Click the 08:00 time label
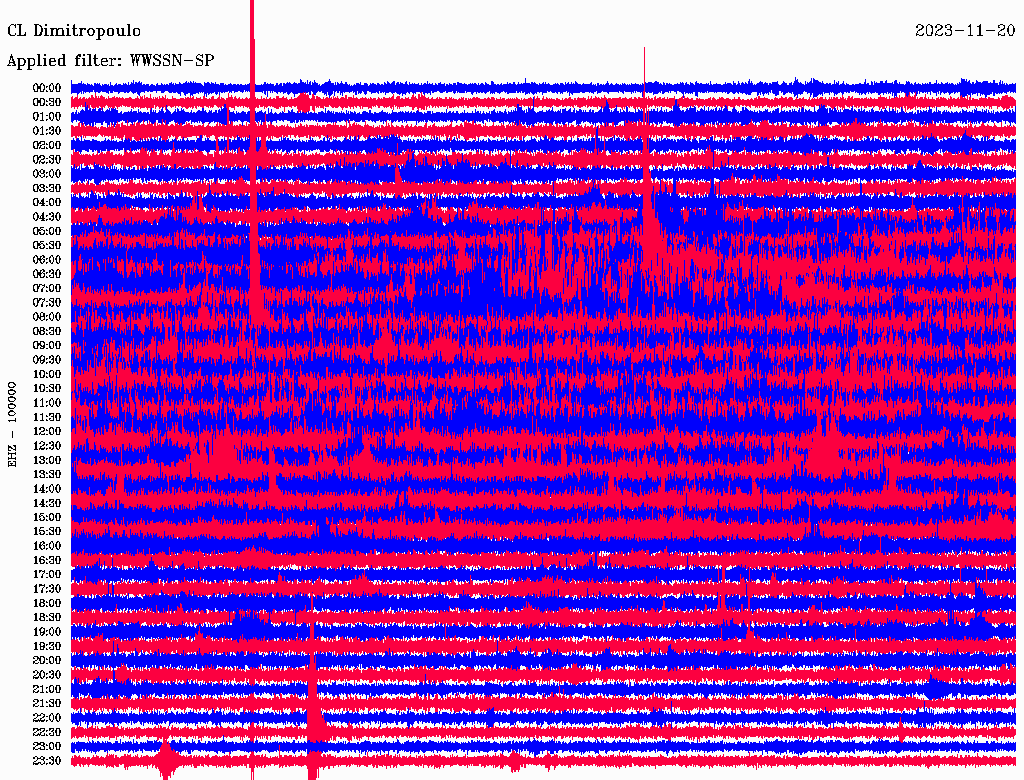Image resolution: width=1024 pixels, height=780 pixels. tap(47, 317)
